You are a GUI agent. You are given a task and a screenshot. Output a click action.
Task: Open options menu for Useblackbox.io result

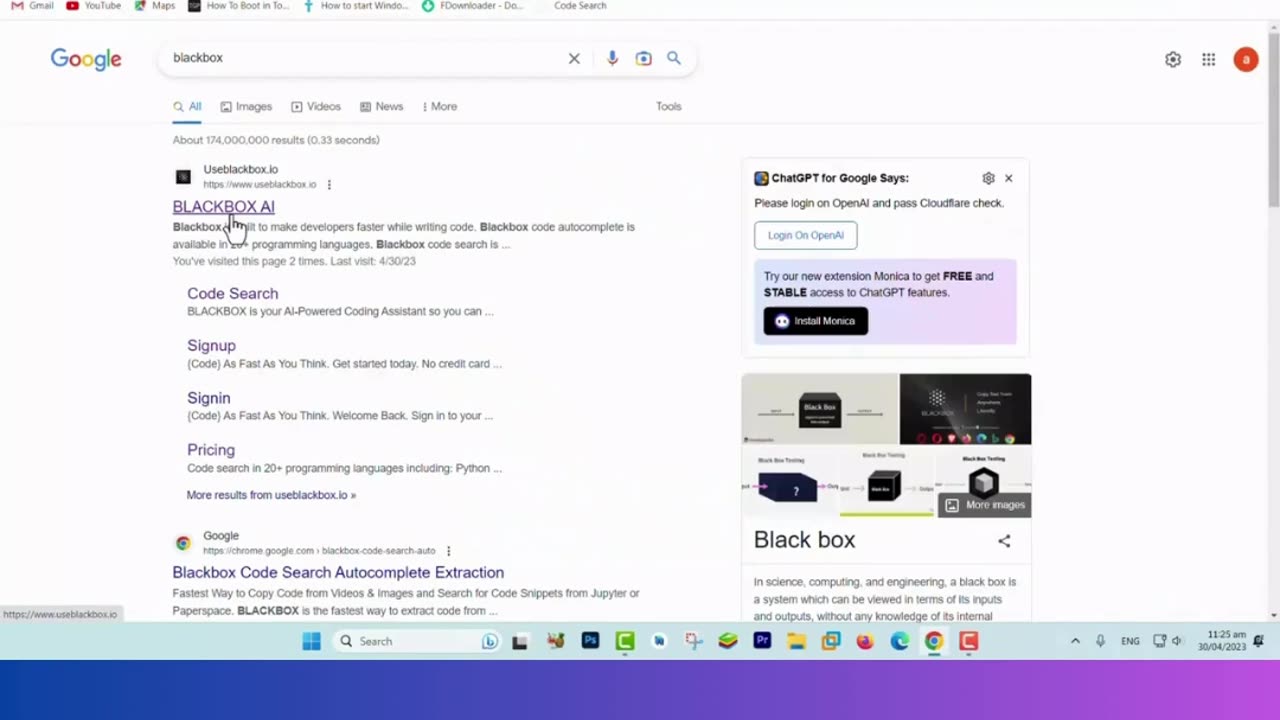(x=329, y=184)
